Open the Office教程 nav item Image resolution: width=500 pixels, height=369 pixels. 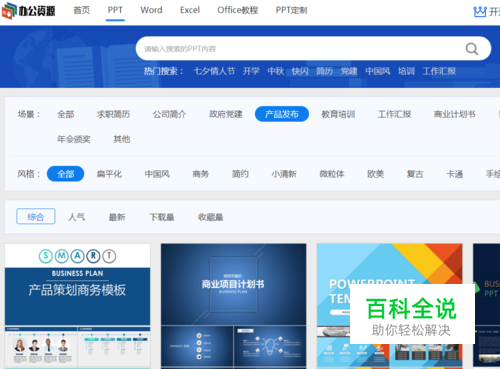click(x=238, y=10)
